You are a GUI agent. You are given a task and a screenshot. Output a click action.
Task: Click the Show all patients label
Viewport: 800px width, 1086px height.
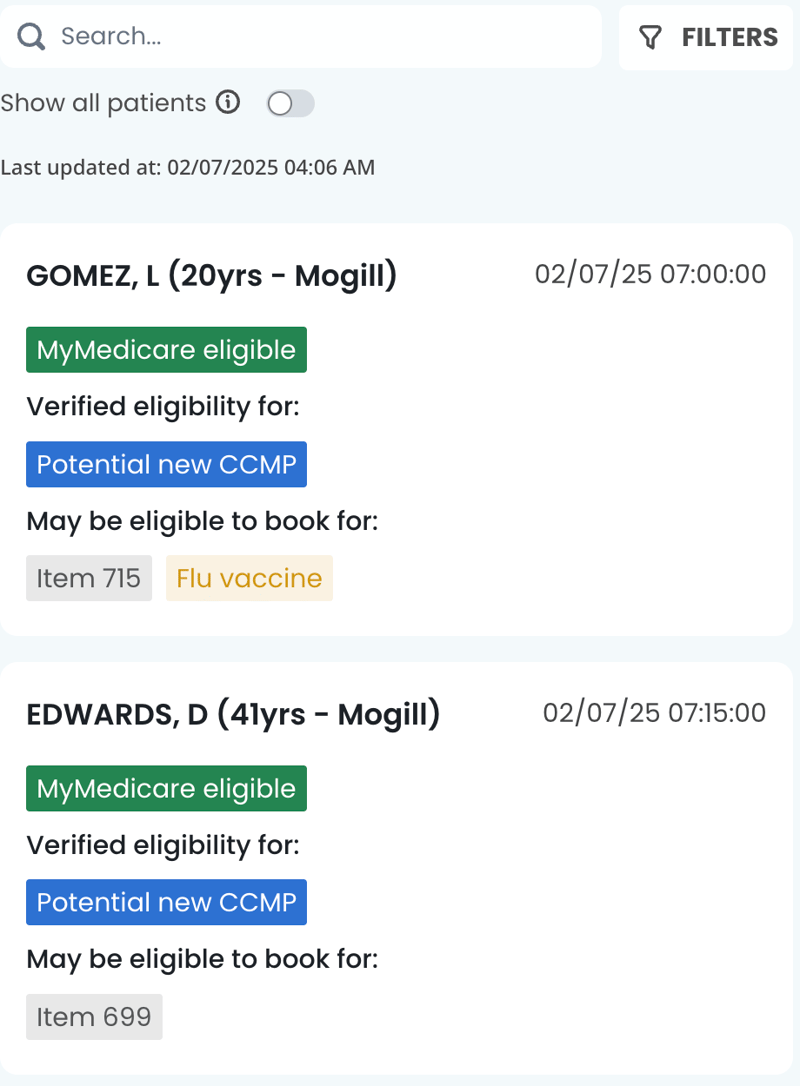[103, 103]
